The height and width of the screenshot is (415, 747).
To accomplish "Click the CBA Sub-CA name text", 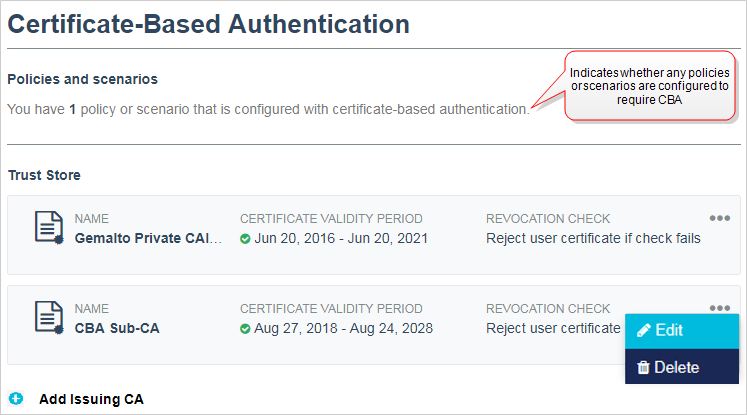I will (x=117, y=328).
